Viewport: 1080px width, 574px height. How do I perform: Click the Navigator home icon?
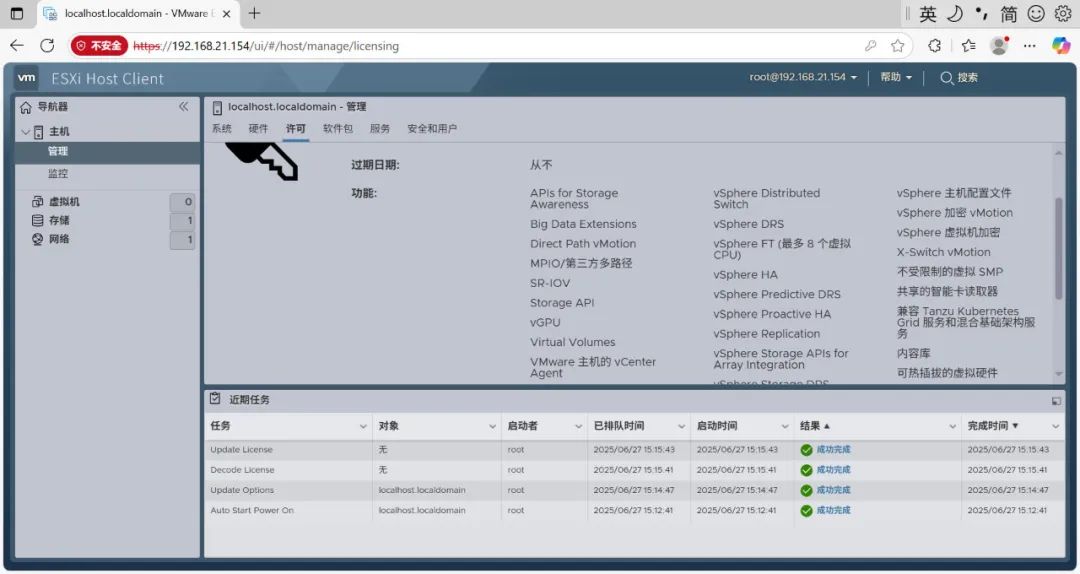26,107
